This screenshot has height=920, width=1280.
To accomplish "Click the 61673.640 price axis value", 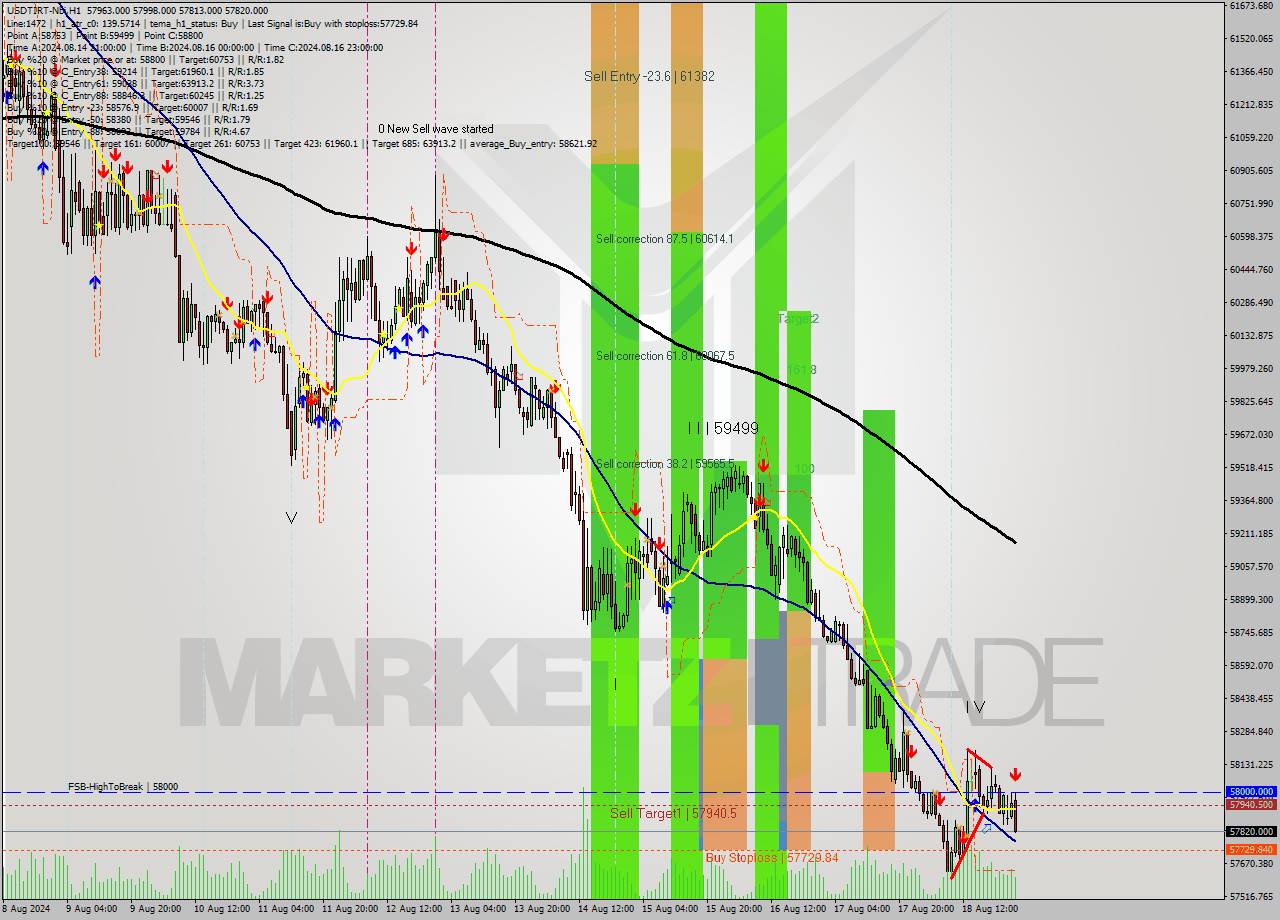I will [1251, 6].
